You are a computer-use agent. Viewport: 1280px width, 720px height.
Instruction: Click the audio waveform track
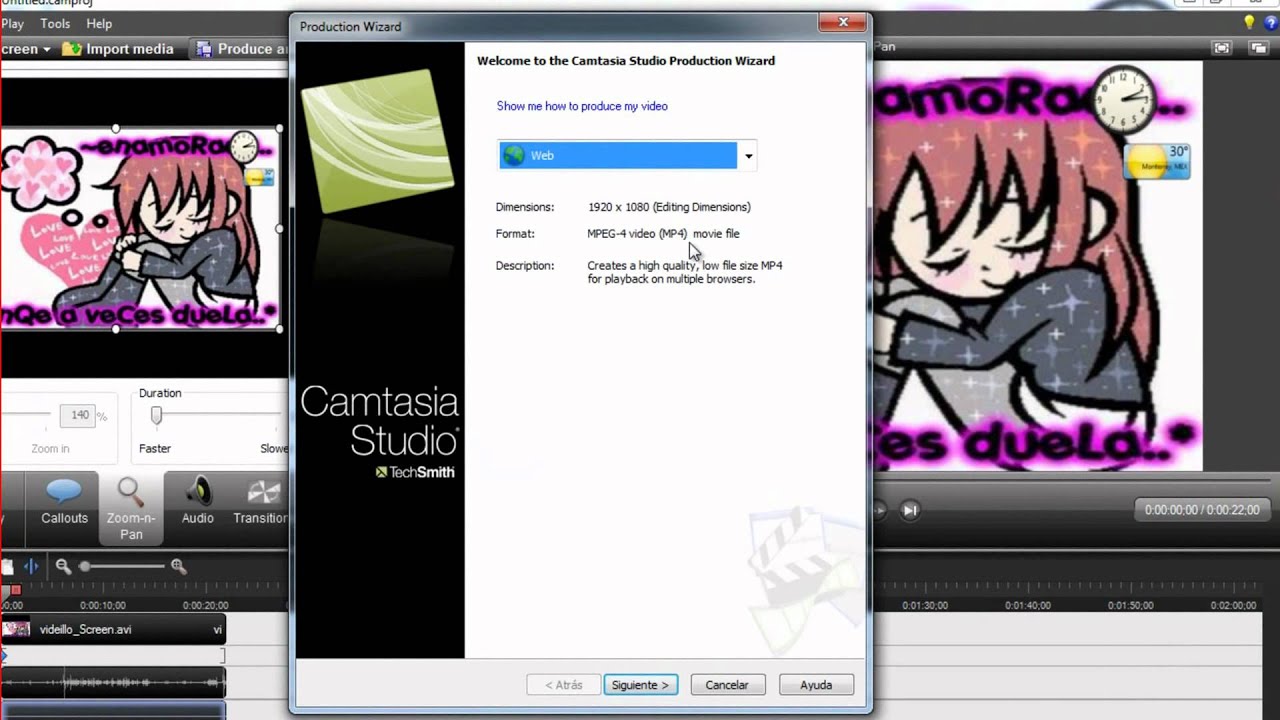[x=113, y=682]
